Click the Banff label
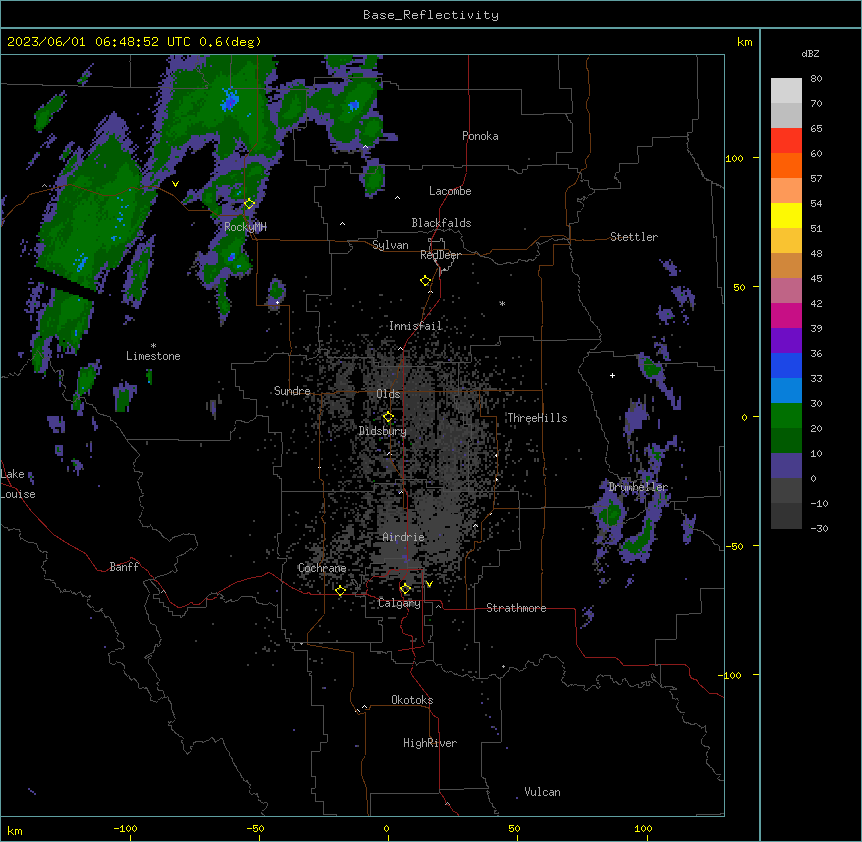The width and height of the screenshot is (862, 842). tap(124, 567)
